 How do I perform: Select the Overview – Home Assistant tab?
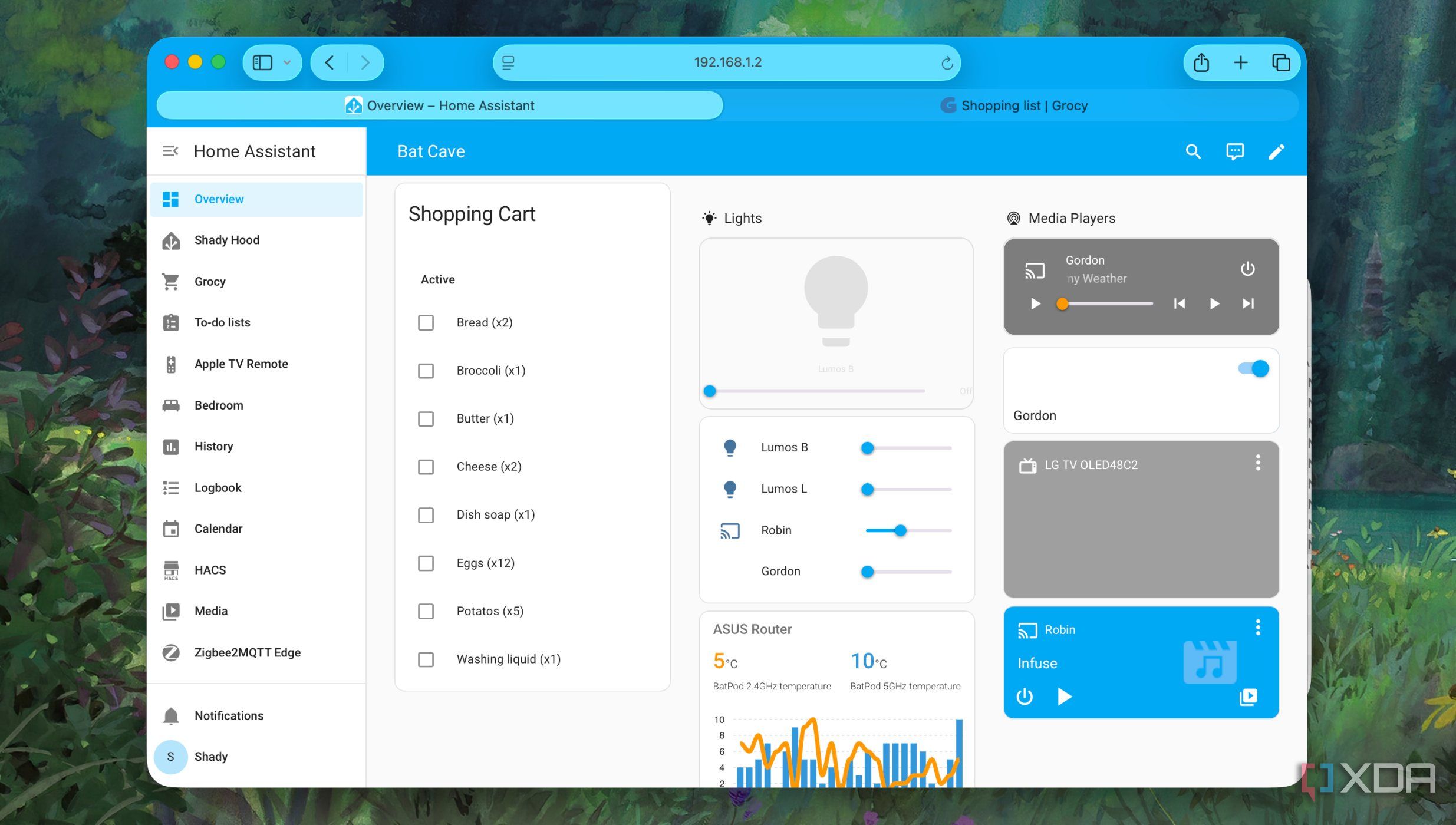point(440,105)
